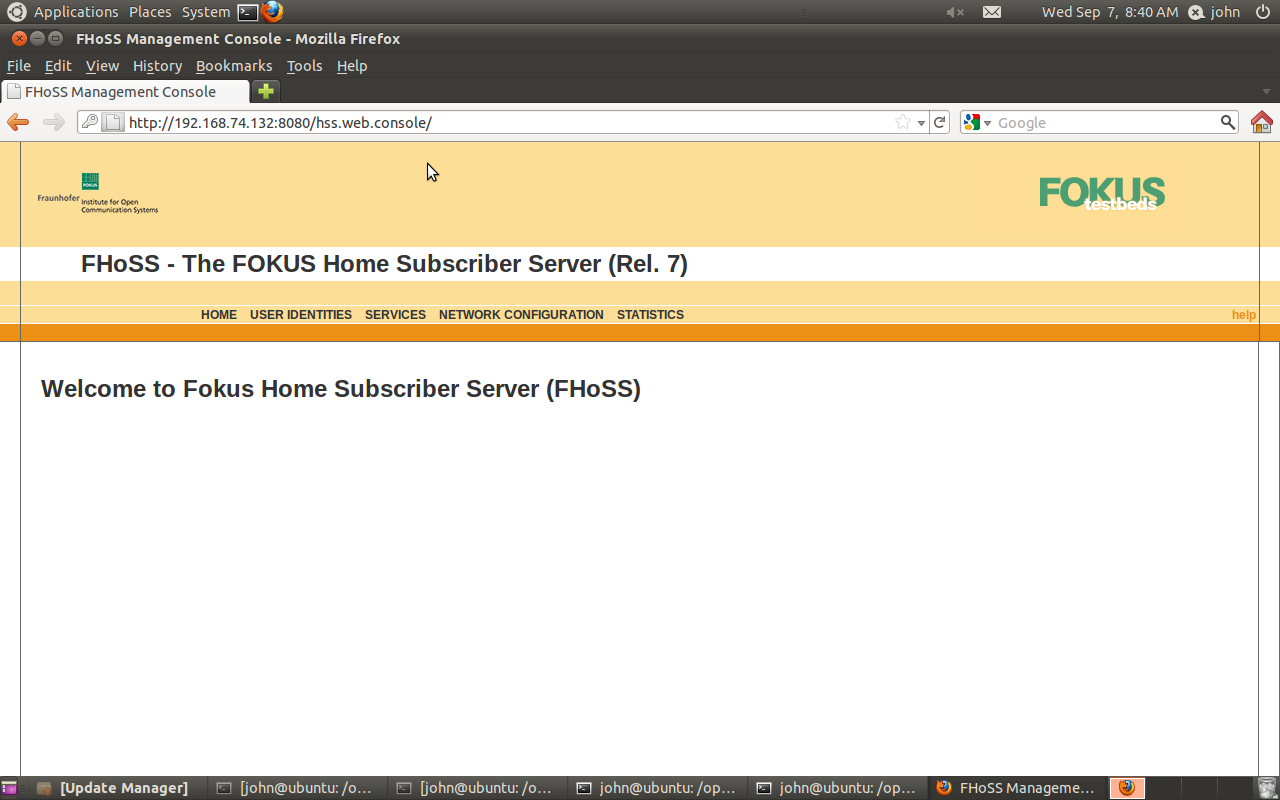
Task: Click the Welcome to Fokus Home Subscriber Server text
Action: tap(341, 389)
